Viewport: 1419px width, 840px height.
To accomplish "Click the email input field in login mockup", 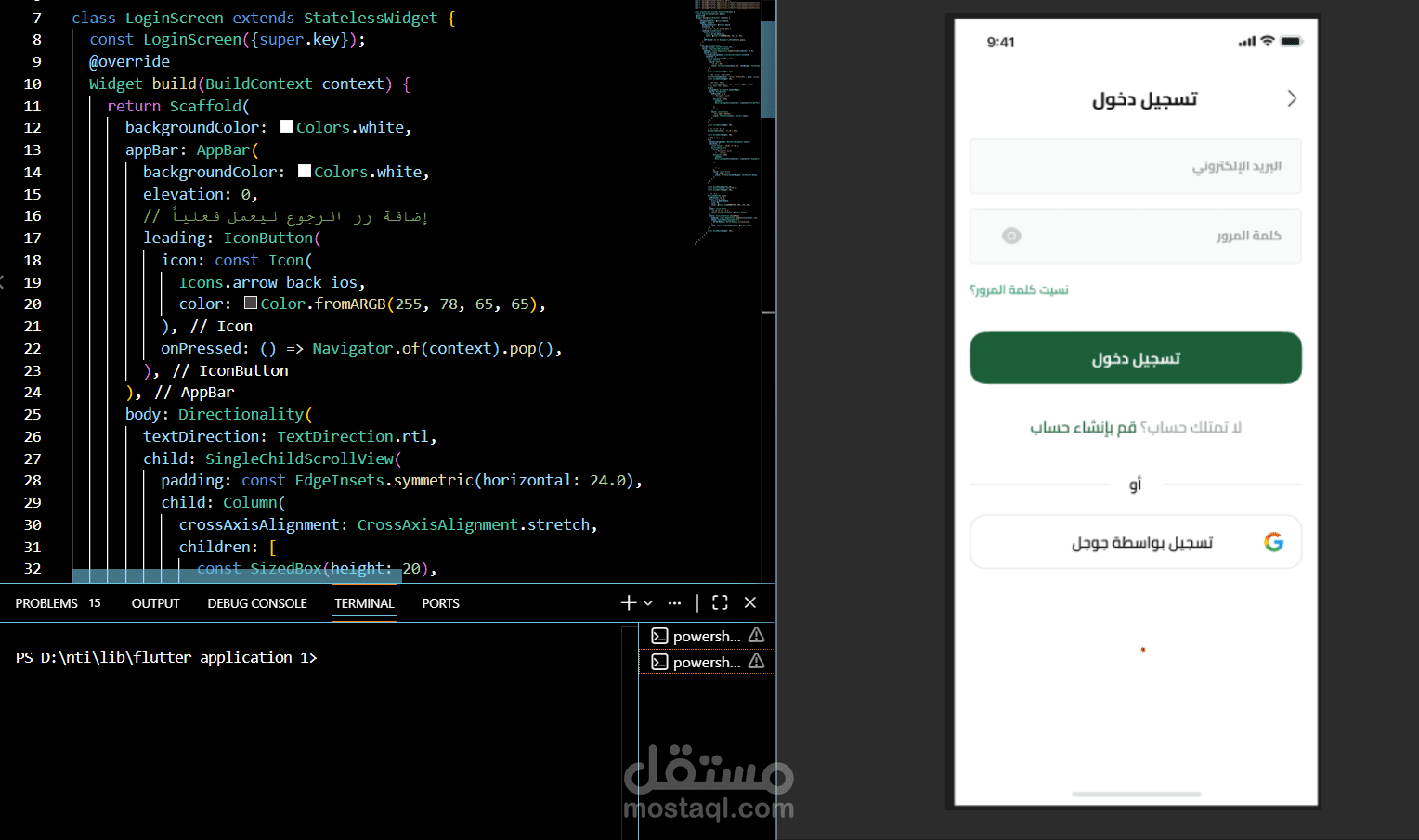I will (1135, 166).
